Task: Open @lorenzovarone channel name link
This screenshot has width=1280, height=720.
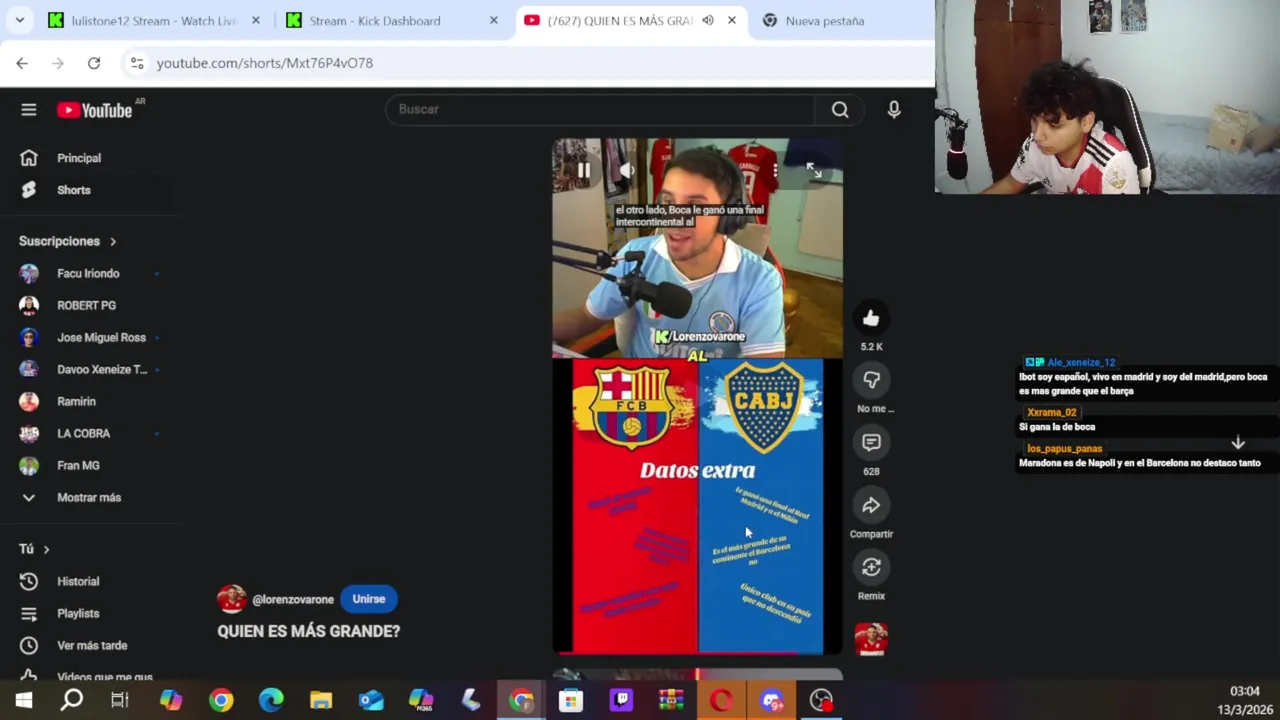Action: click(x=293, y=599)
